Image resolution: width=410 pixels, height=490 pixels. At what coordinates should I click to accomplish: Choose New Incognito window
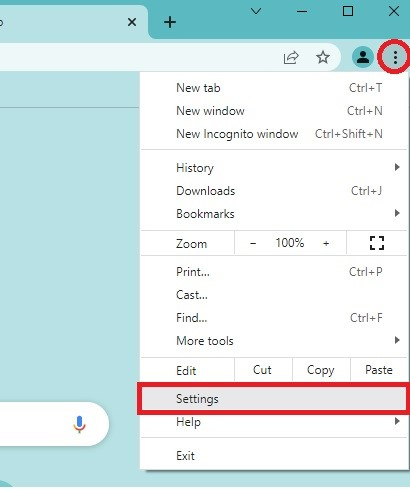coord(274,134)
